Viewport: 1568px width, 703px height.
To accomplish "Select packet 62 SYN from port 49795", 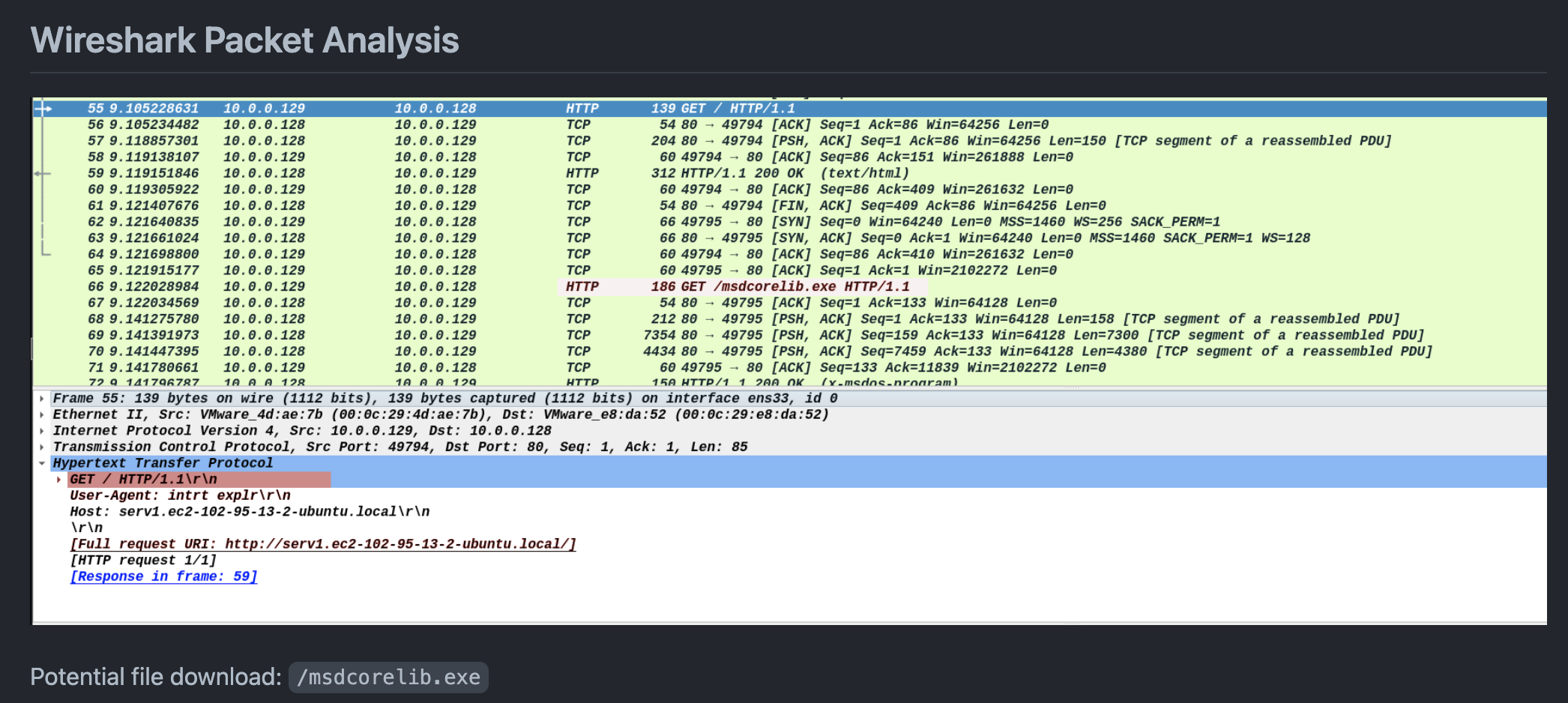I will click(x=790, y=222).
